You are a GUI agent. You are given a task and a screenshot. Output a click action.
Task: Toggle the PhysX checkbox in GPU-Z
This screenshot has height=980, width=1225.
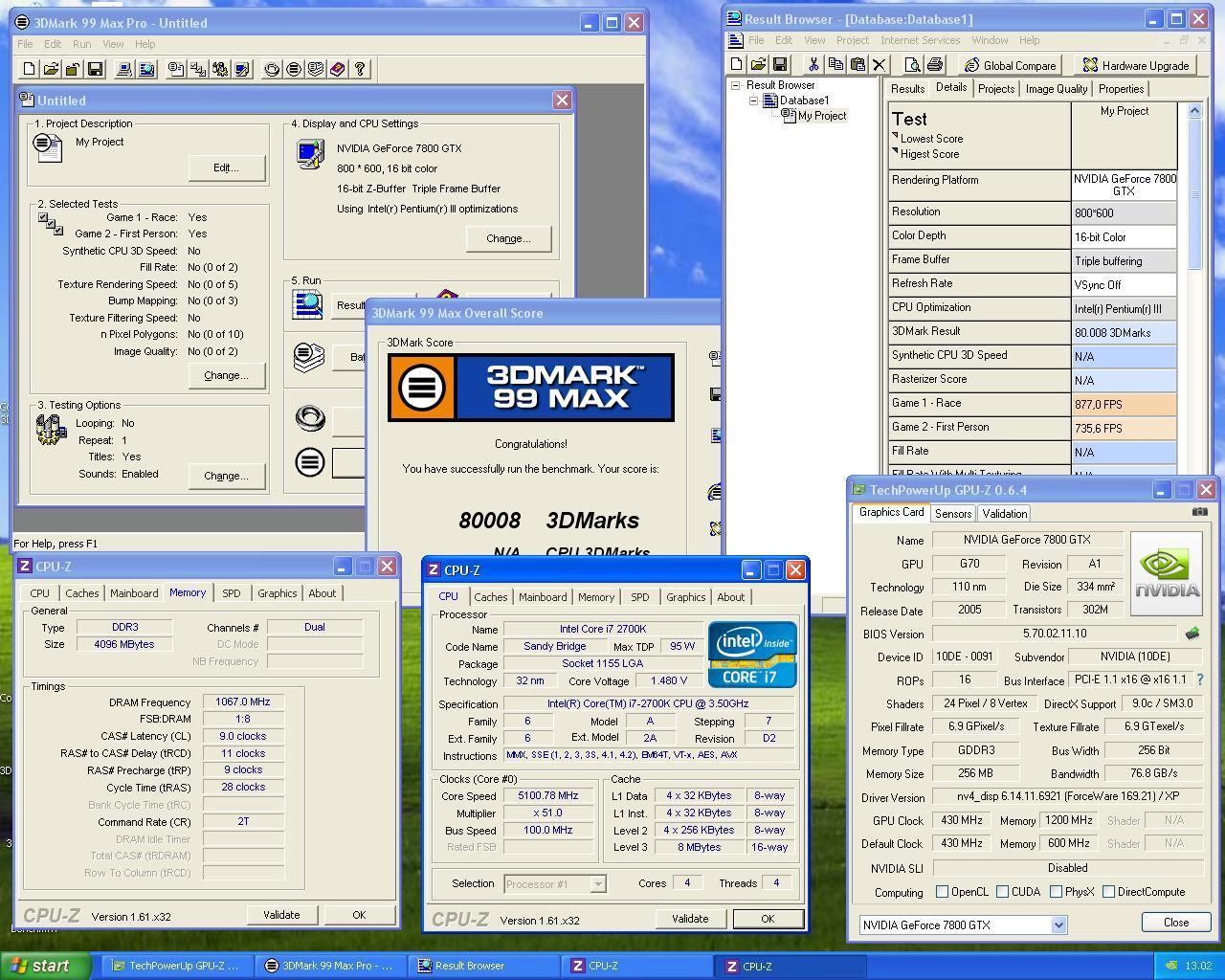click(x=1056, y=892)
